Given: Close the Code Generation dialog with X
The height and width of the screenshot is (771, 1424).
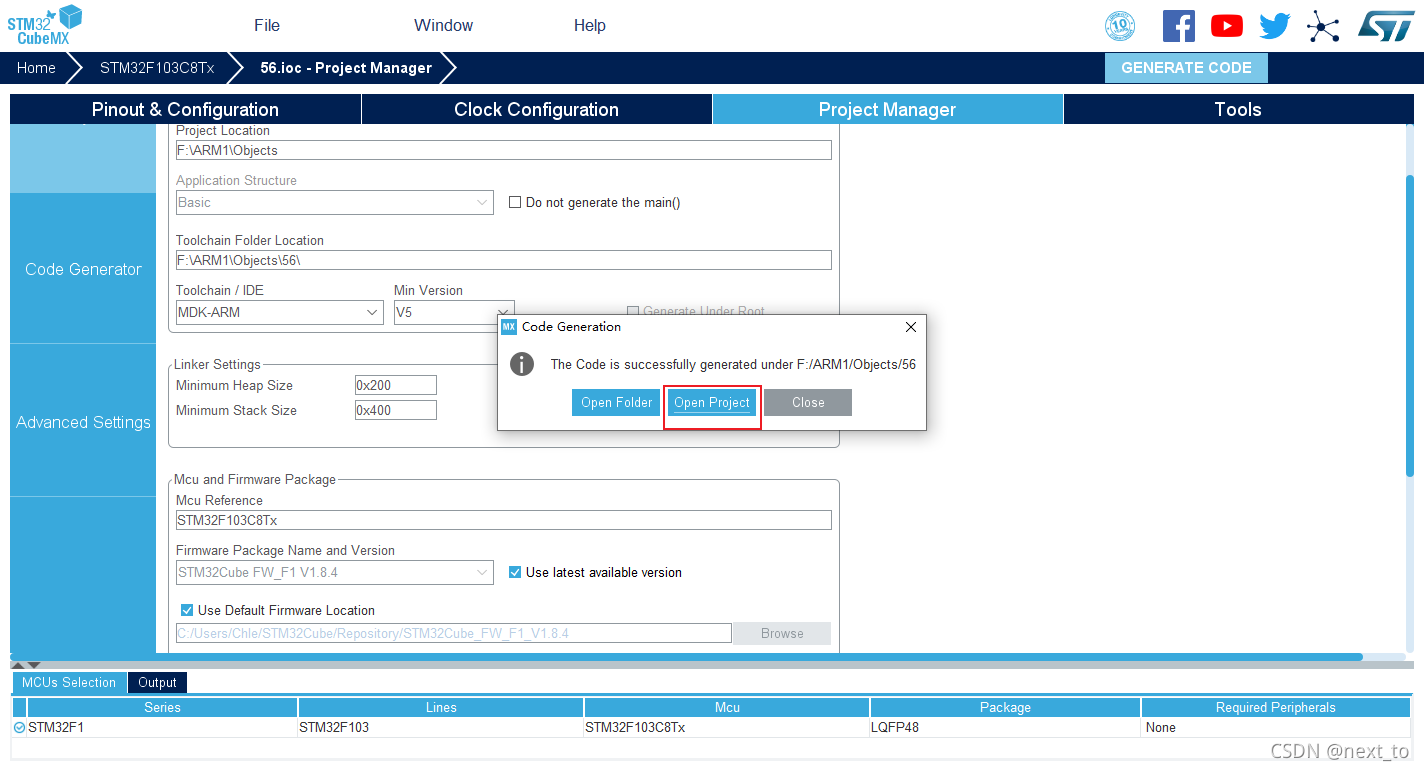Looking at the screenshot, I should tap(910, 327).
